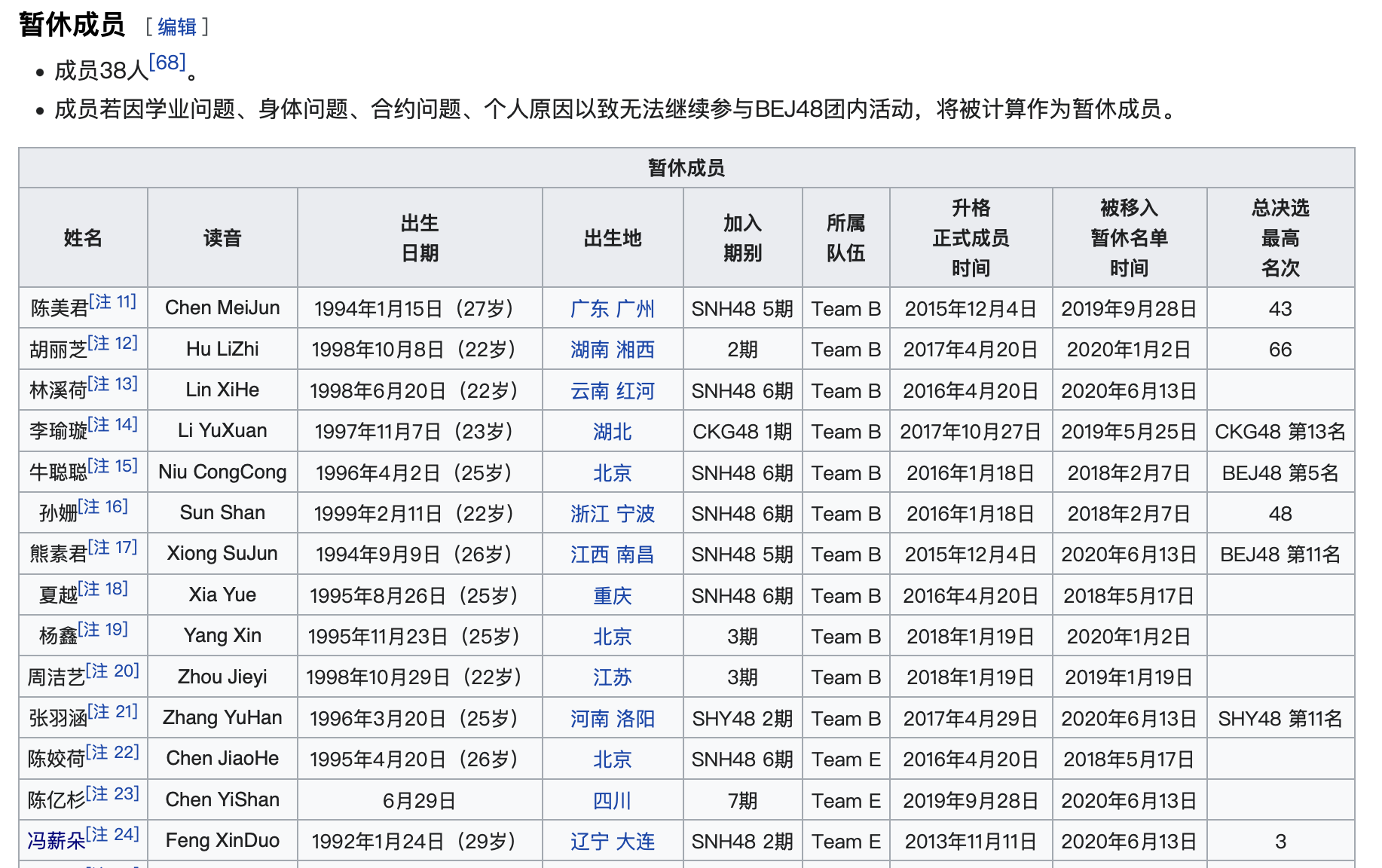Open footnote 注 12 next to 胡丽芝
The image size is (1382, 868).
[x=113, y=343]
